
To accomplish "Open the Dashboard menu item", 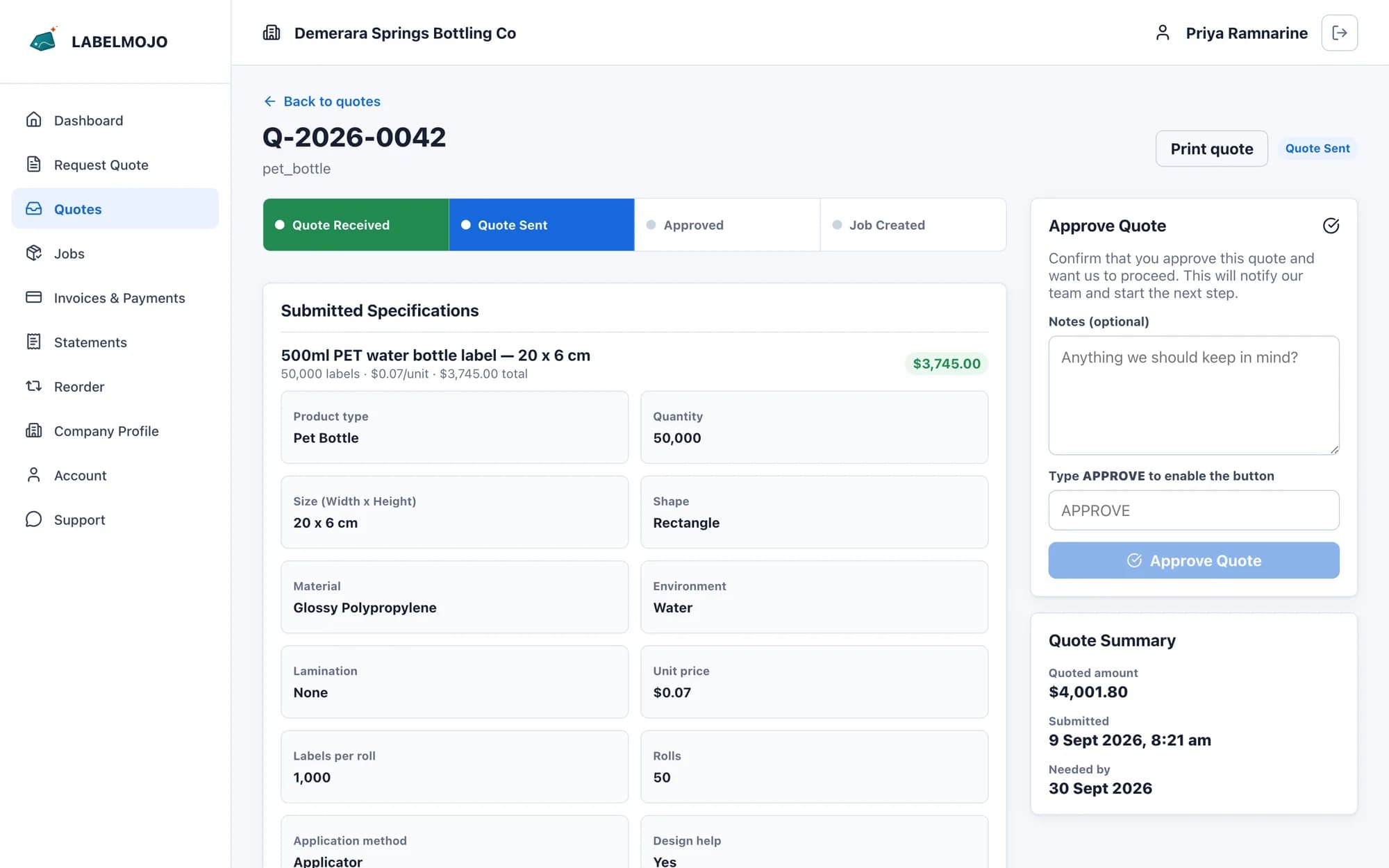I will pos(115,120).
